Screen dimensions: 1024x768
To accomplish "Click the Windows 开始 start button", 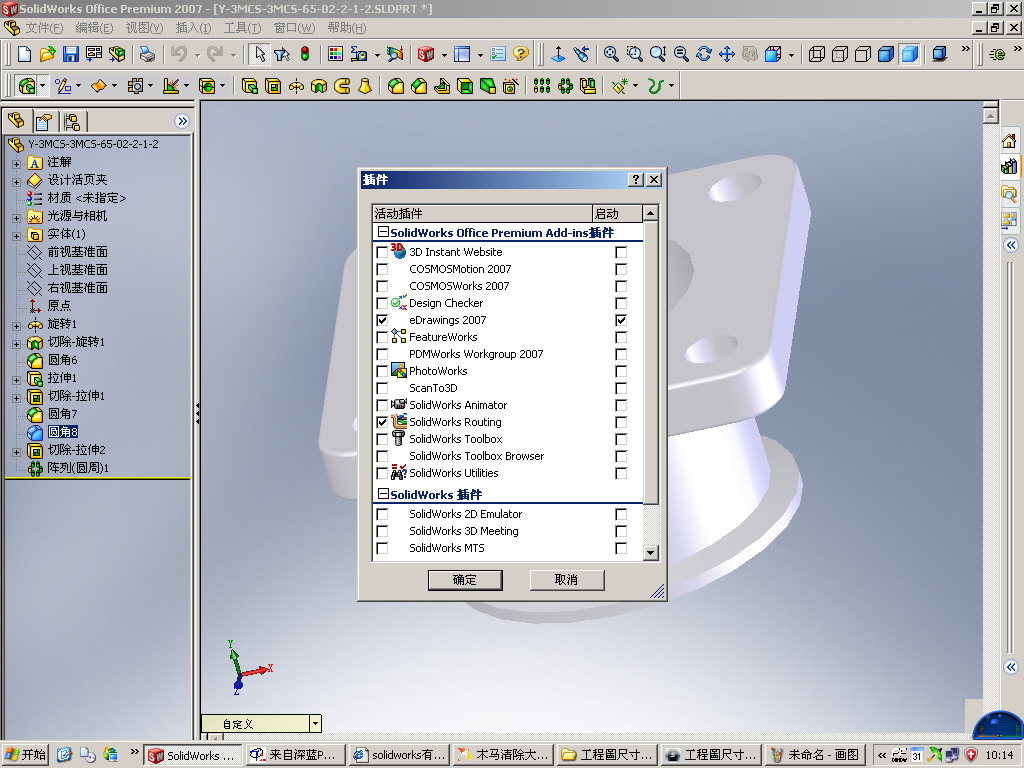I will pos(26,755).
